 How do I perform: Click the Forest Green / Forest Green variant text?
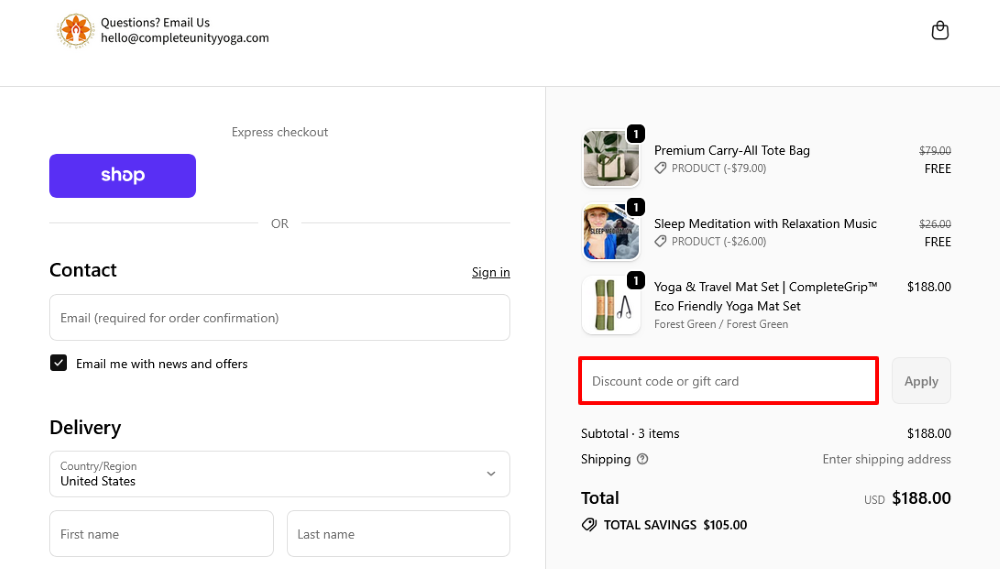pyautogui.click(x=721, y=324)
